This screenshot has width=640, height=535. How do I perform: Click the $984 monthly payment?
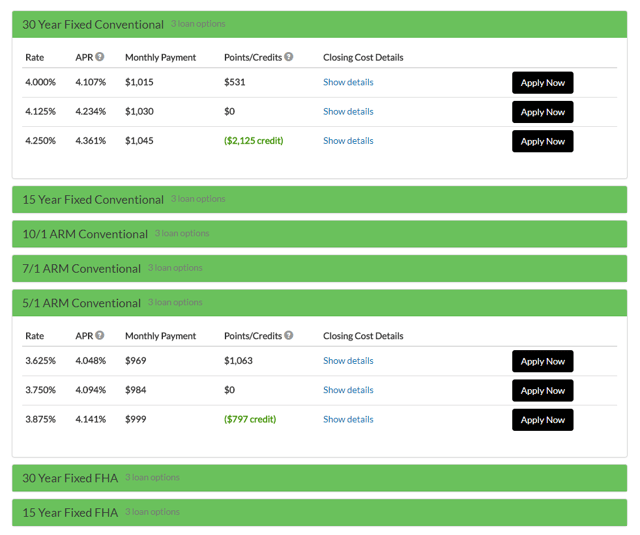click(136, 390)
